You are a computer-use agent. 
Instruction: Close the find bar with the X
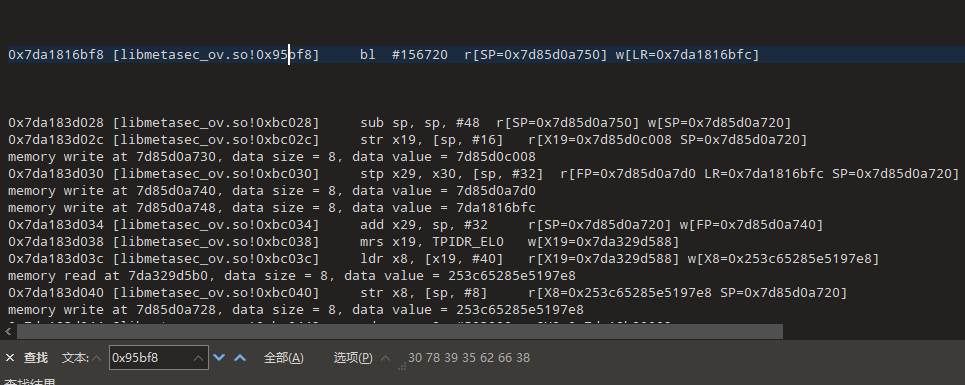[10, 357]
